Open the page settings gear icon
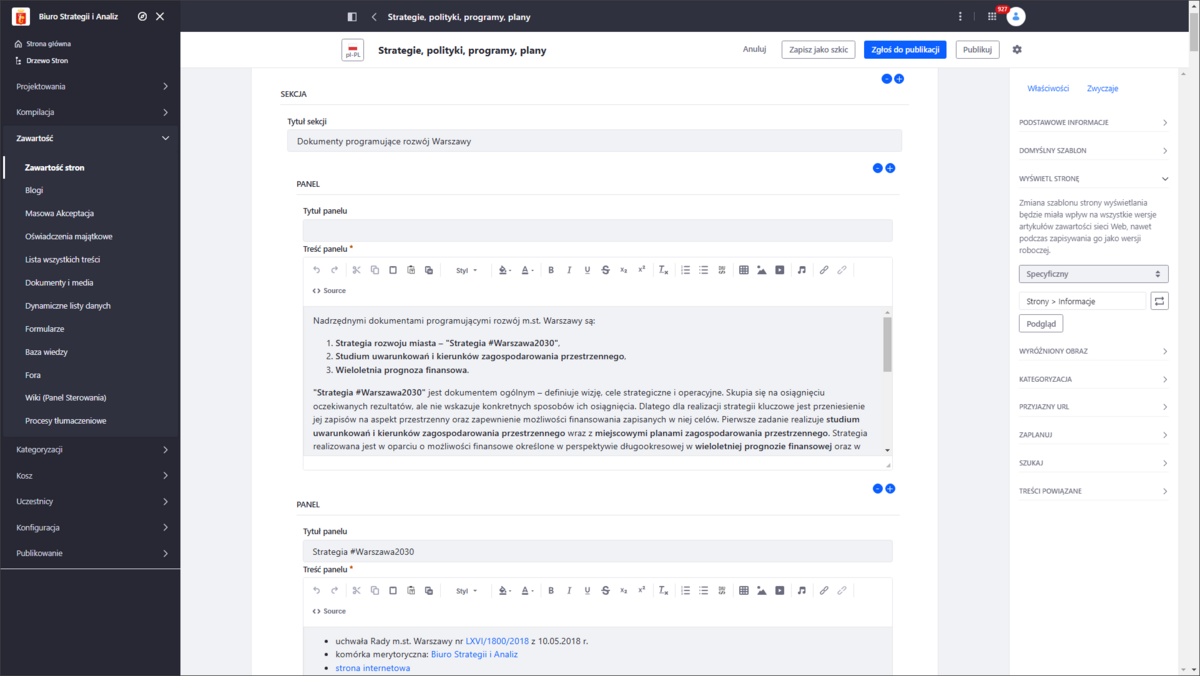 point(1017,50)
